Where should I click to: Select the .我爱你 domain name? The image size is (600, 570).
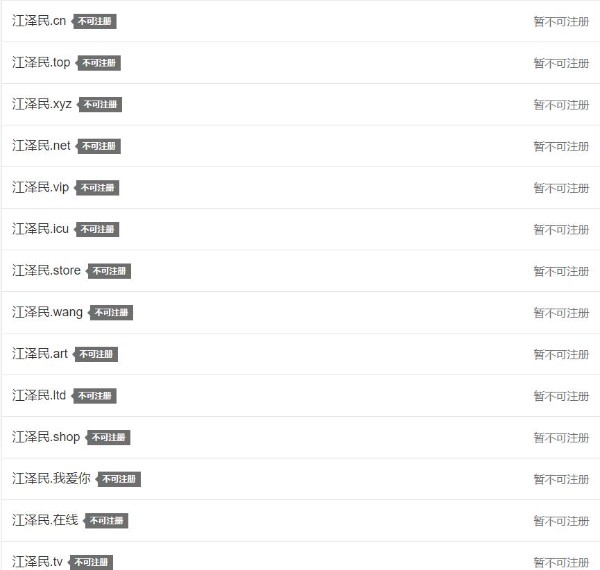click(x=51, y=479)
